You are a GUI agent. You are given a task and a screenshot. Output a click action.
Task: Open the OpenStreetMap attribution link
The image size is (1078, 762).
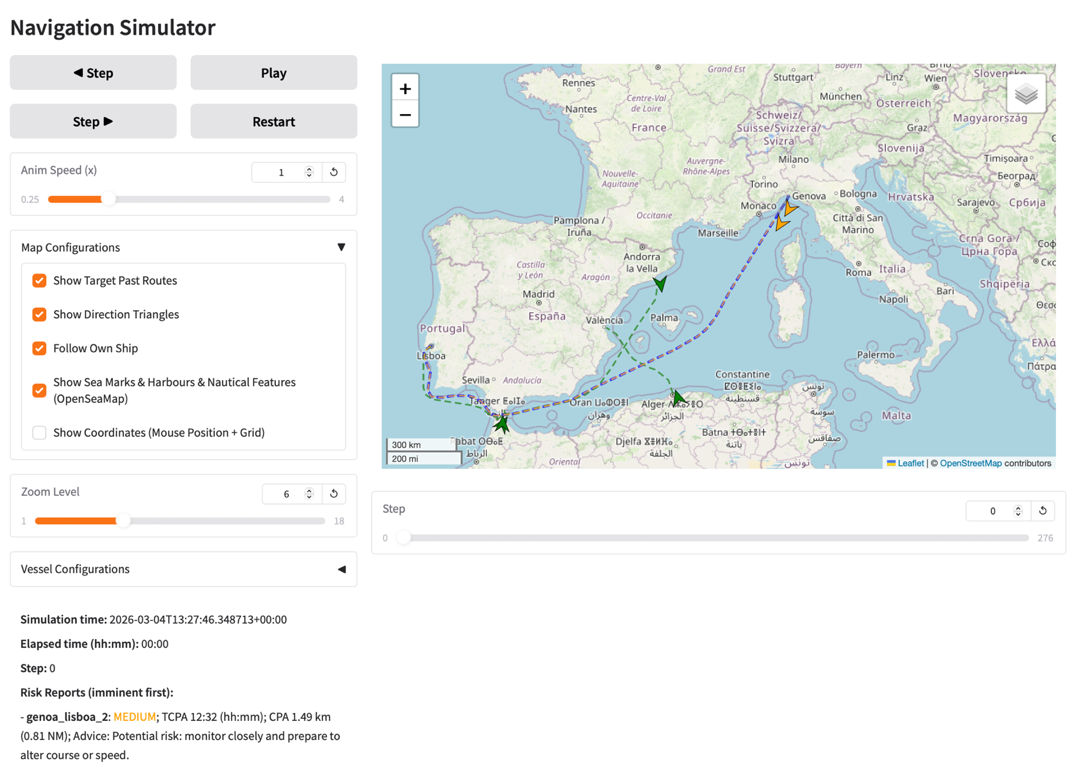(x=971, y=463)
